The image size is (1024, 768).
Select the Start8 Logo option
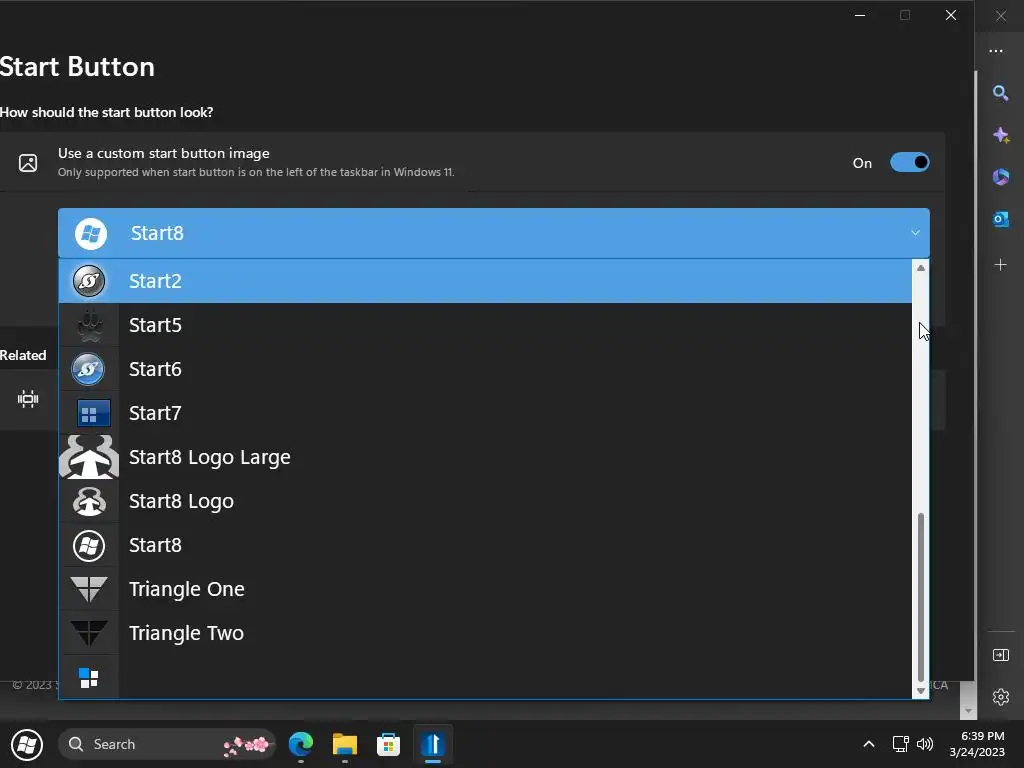(x=485, y=501)
